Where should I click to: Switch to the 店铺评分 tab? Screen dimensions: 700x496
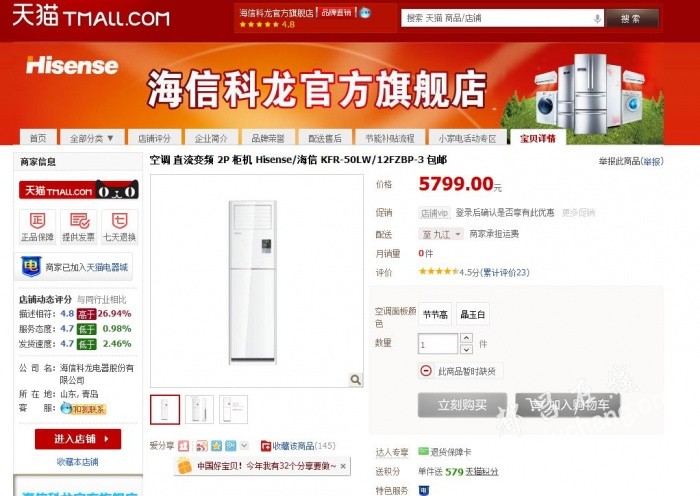(154, 138)
